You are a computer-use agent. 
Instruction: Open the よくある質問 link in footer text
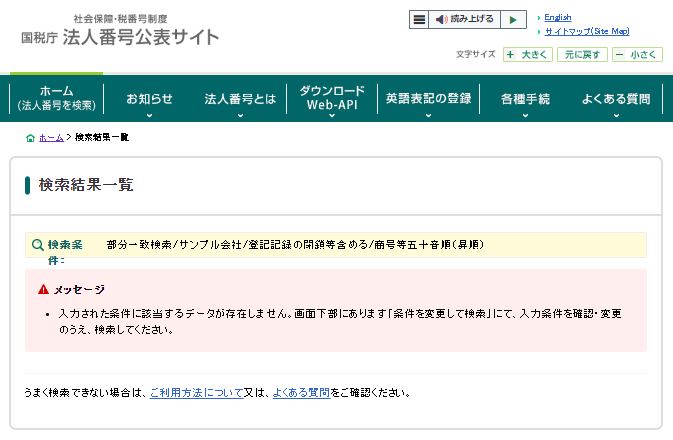(301, 392)
